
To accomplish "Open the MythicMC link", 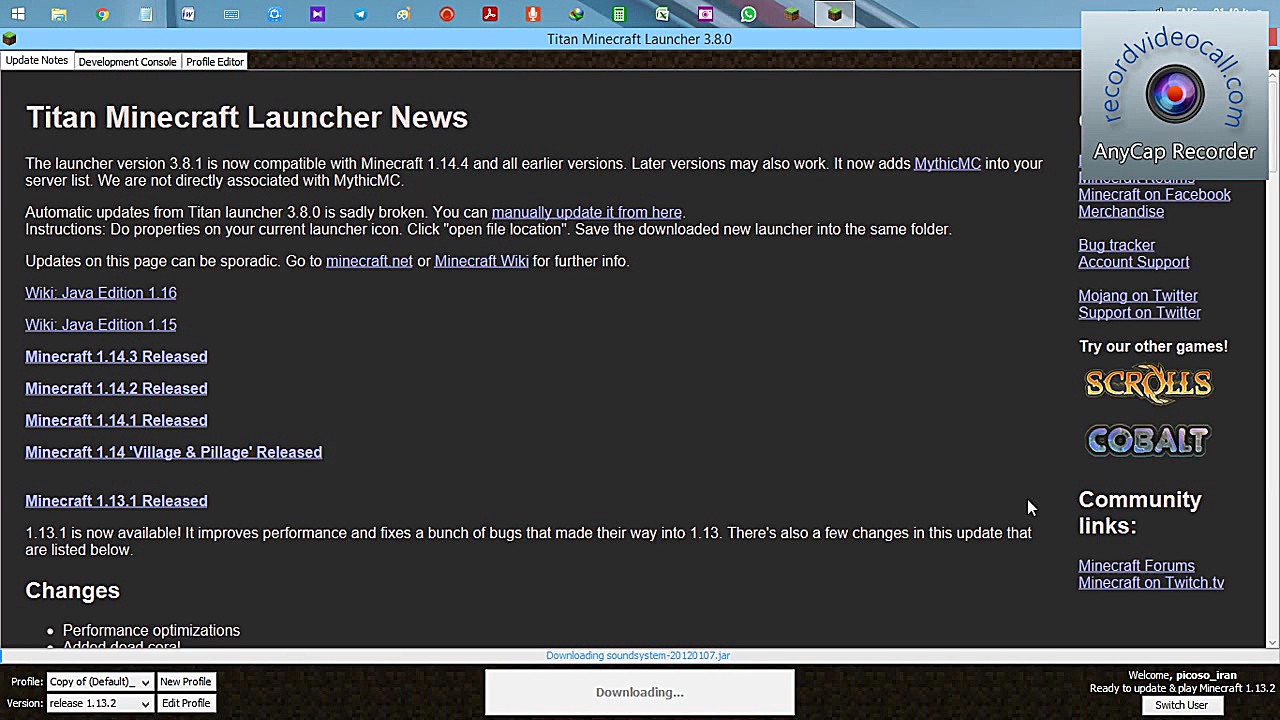I will (947, 164).
